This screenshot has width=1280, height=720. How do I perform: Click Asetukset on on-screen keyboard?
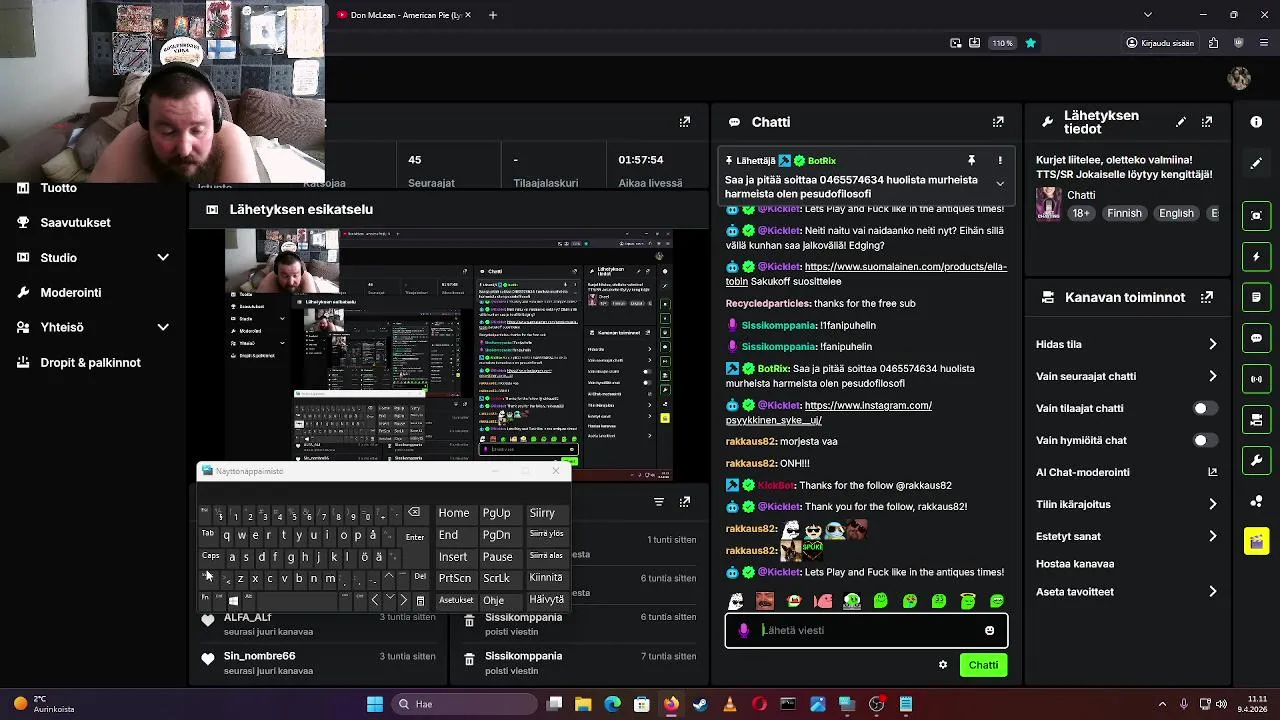(456, 600)
